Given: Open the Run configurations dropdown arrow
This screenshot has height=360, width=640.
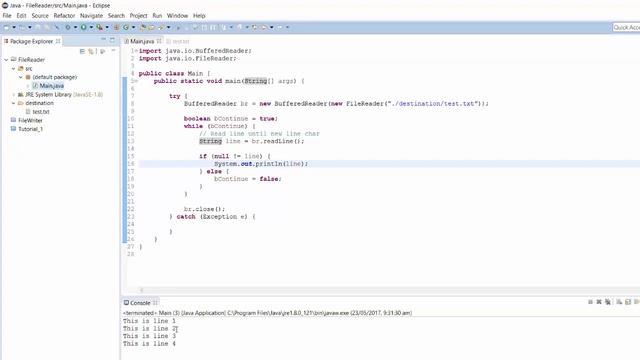Looking at the screenshot, I should (91, 27).
